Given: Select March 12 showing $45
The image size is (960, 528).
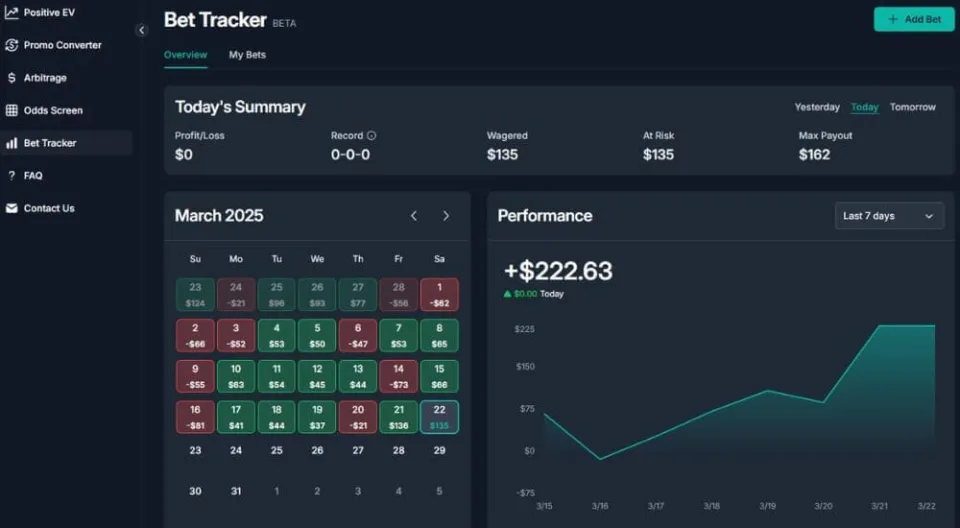Looking at the screenshot, I should [x=317, y=376].
